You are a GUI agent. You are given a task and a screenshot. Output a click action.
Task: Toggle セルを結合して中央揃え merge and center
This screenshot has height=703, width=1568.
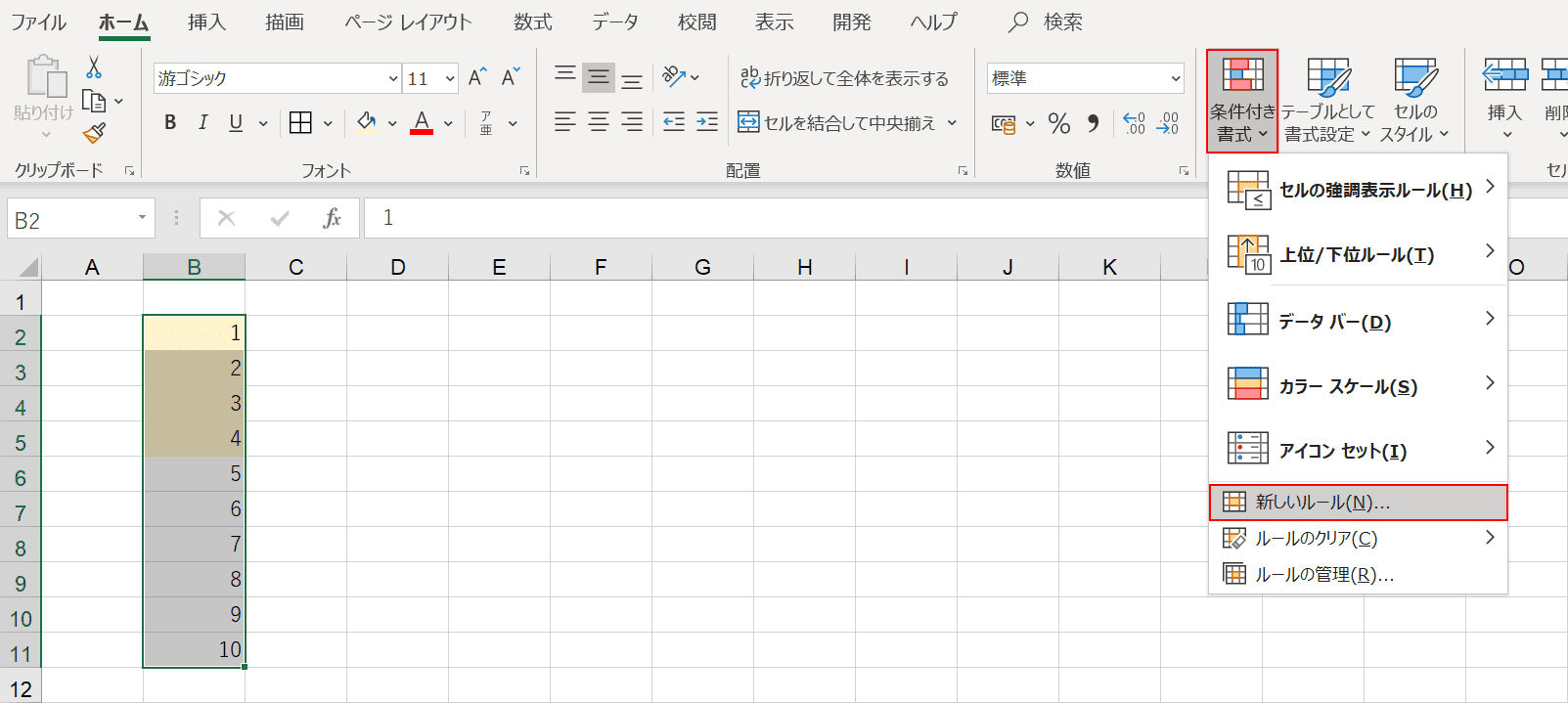click(836, 123)
